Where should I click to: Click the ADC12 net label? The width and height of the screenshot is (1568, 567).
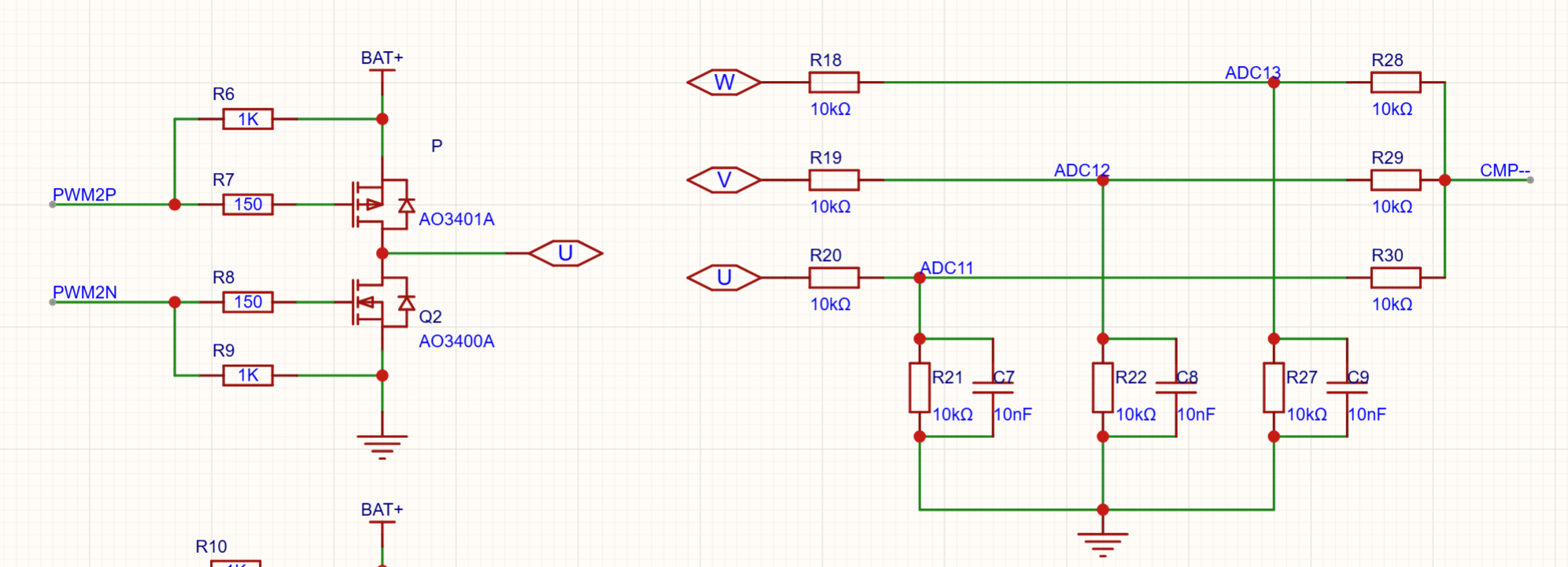[1082, 170]
